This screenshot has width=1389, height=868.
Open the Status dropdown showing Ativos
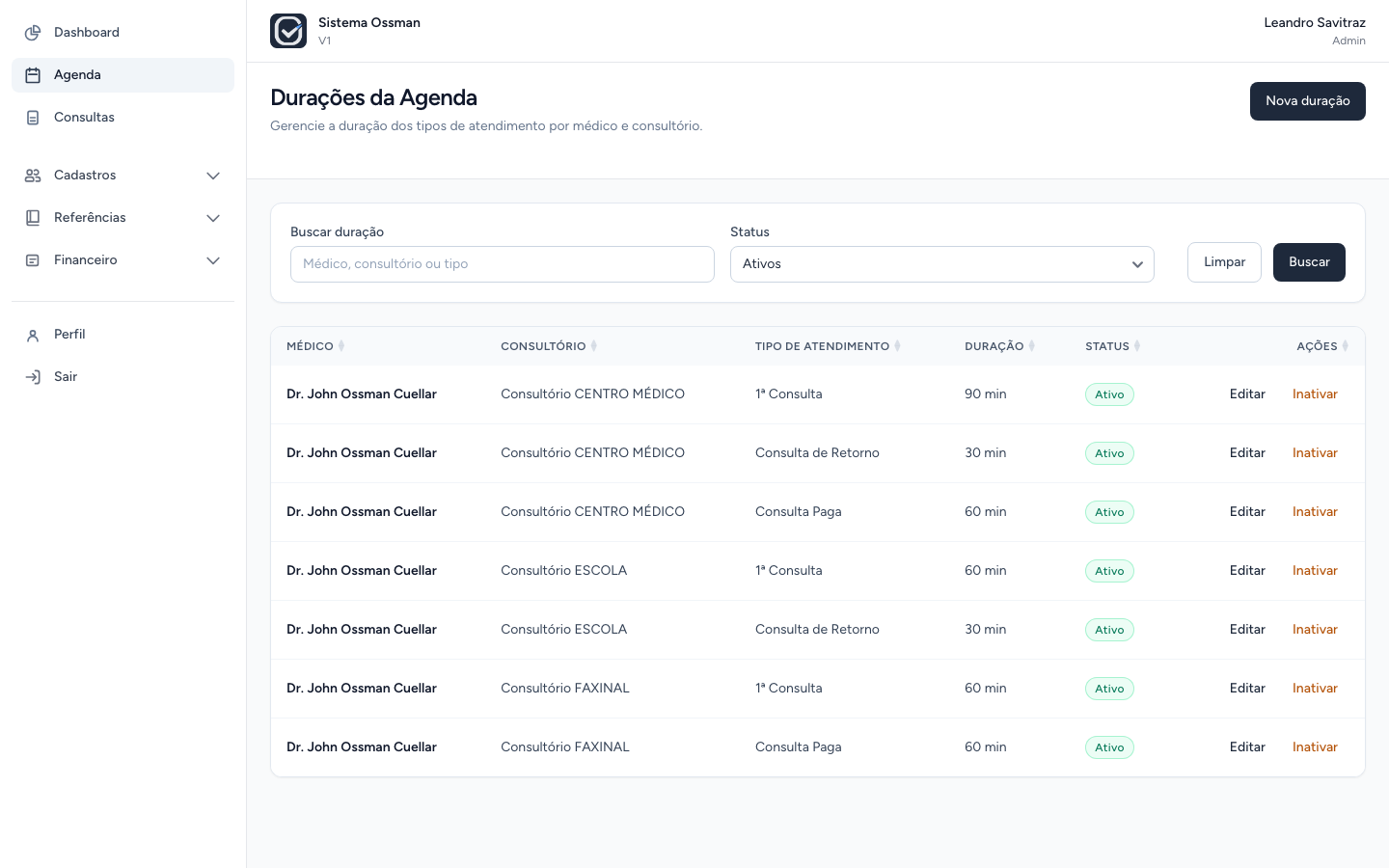[x=942, y=264]
